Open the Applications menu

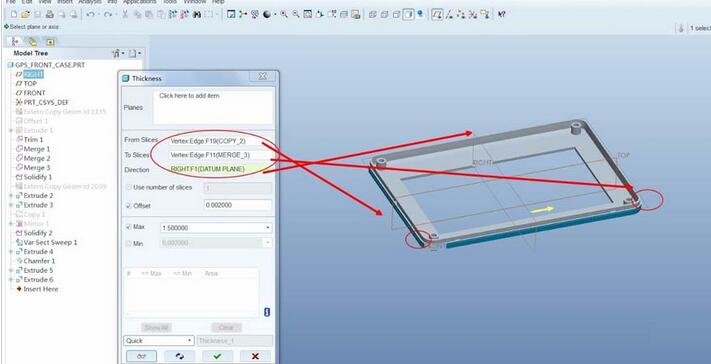click(x=140, y=2)
